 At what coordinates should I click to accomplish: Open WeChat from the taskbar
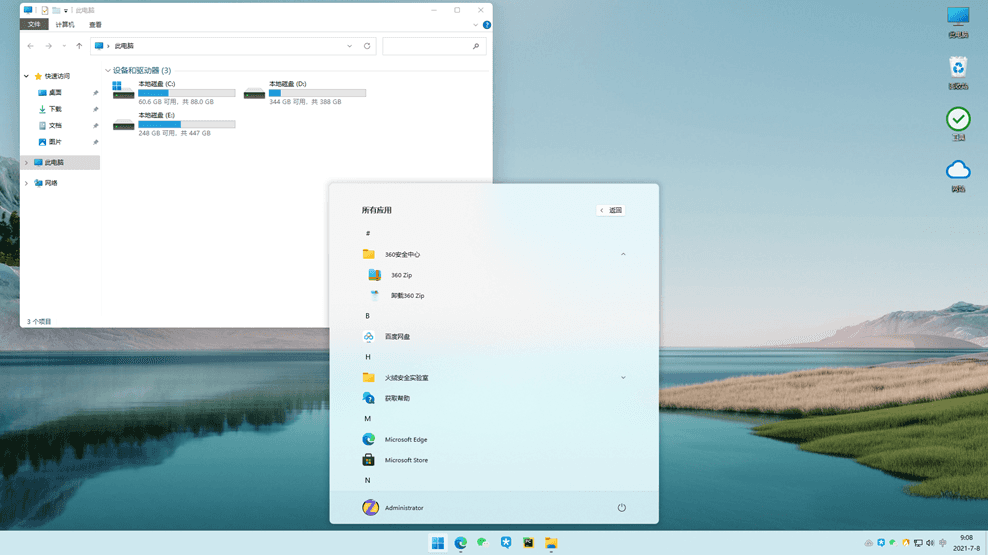tap(483, 542)
